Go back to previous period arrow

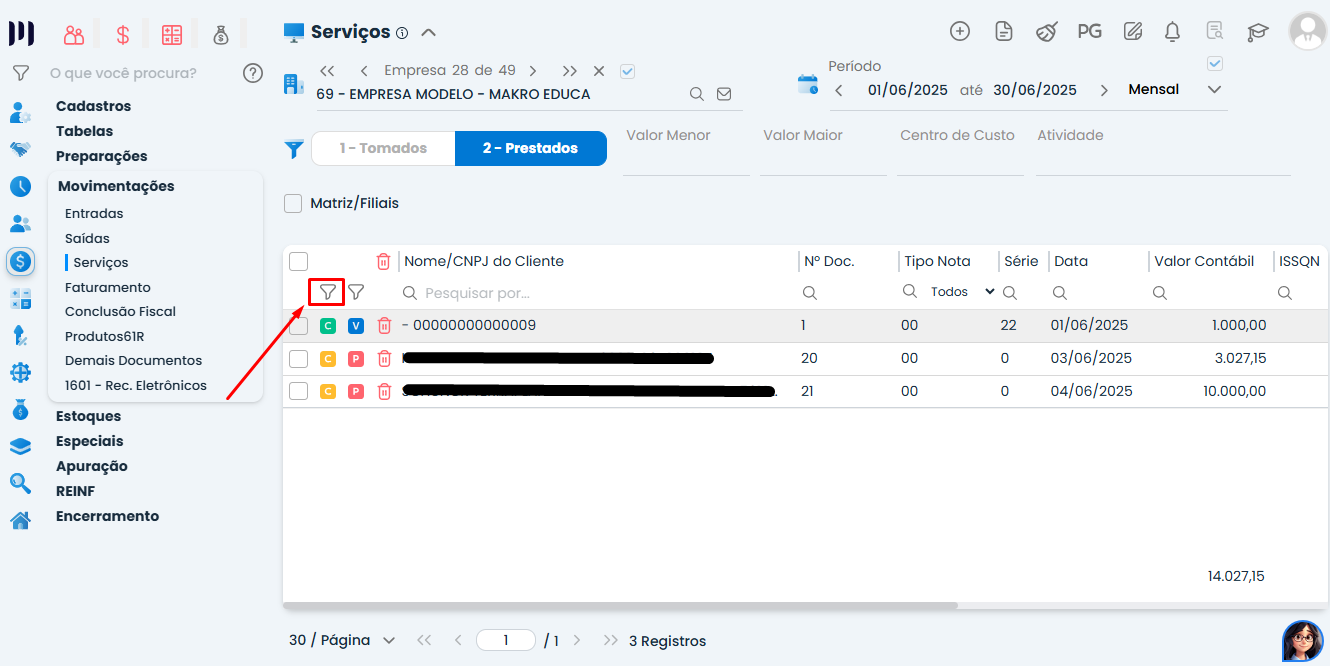tap(839, 90)
